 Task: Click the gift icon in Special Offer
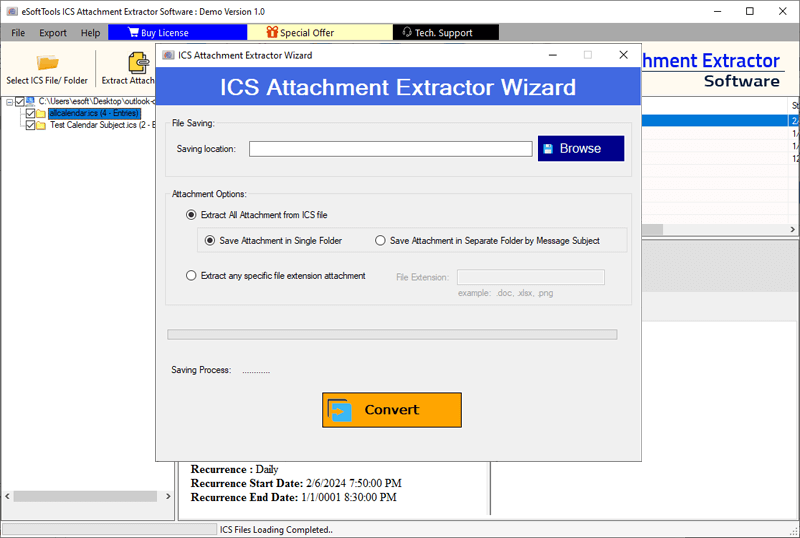[x=272, y=32]
